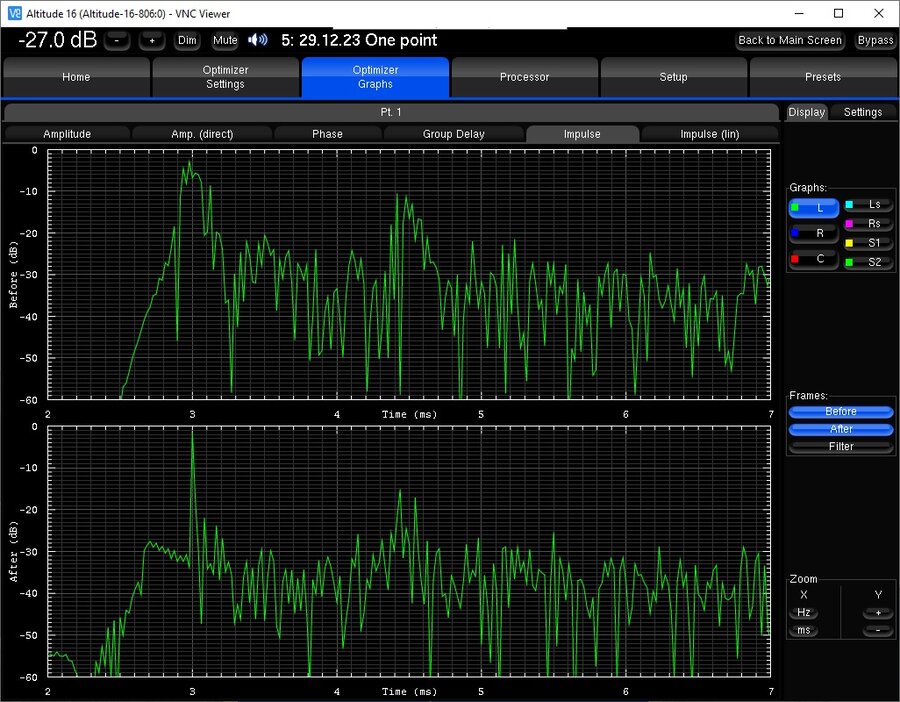The image size is (900, 702).
Task: Click the magenta Rs color swatch
Action: point(849,224)
